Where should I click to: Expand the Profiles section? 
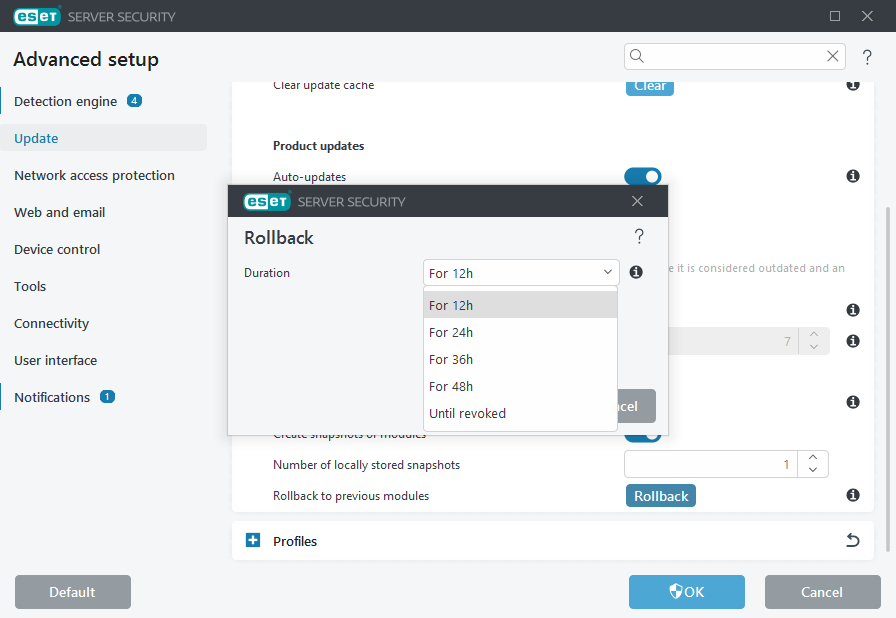253,541
